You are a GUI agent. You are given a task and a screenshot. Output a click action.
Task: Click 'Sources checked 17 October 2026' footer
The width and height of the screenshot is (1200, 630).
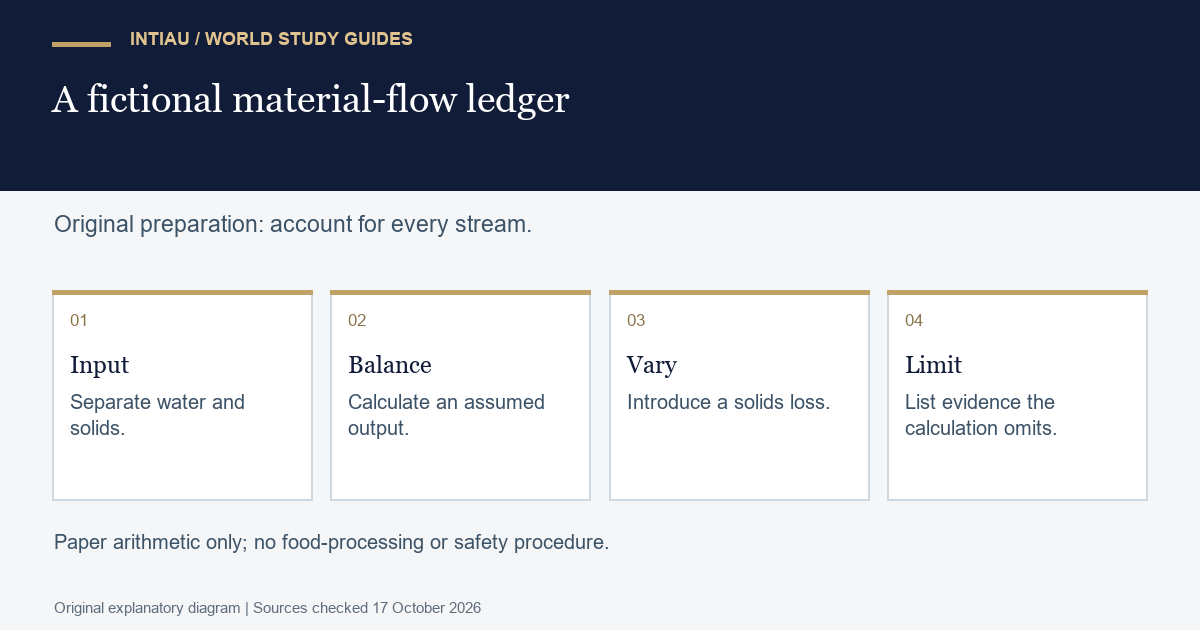point(367,608)
